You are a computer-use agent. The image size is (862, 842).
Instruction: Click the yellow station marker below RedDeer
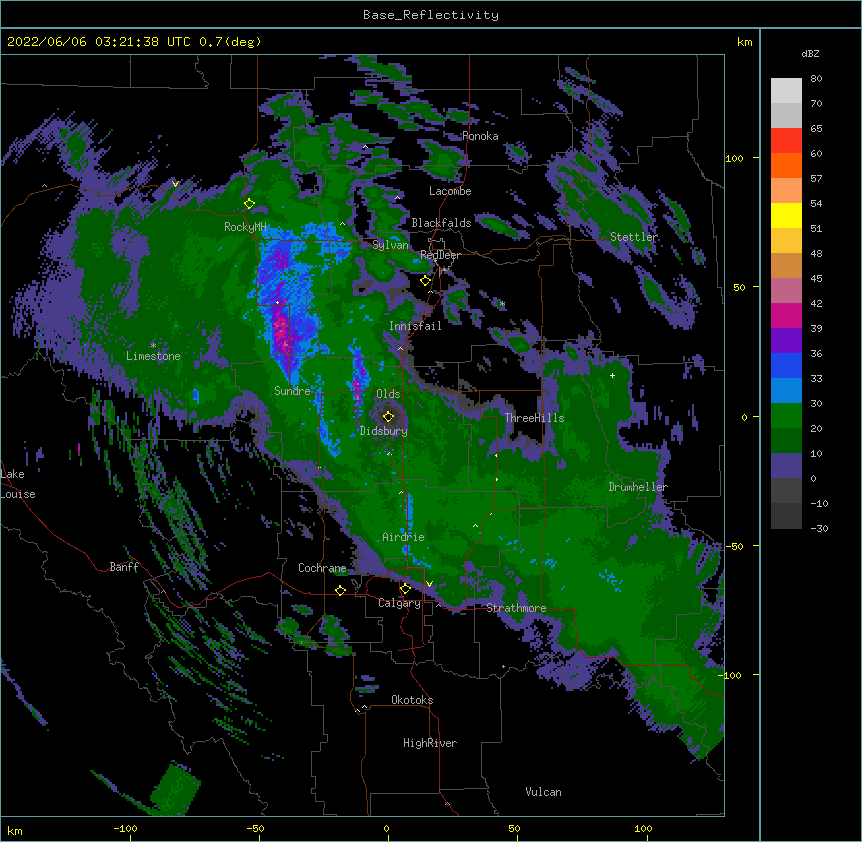coord(426,281)
